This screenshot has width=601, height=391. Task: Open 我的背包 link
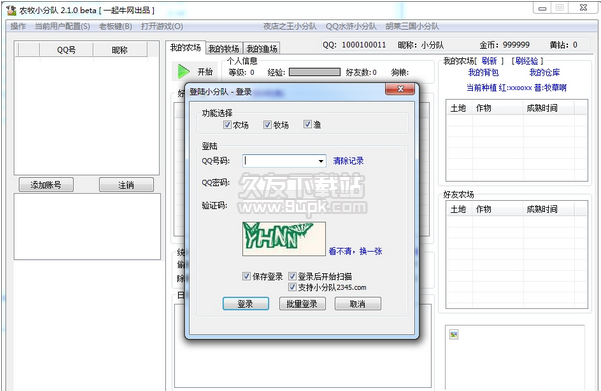(483, 72)
